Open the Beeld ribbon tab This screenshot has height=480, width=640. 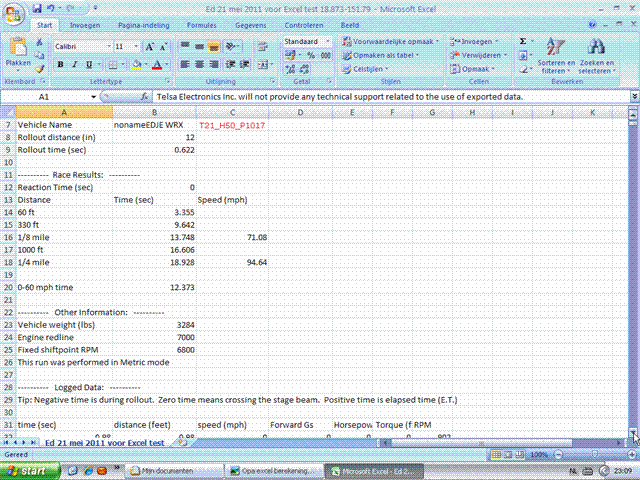(x=350, y=25)
